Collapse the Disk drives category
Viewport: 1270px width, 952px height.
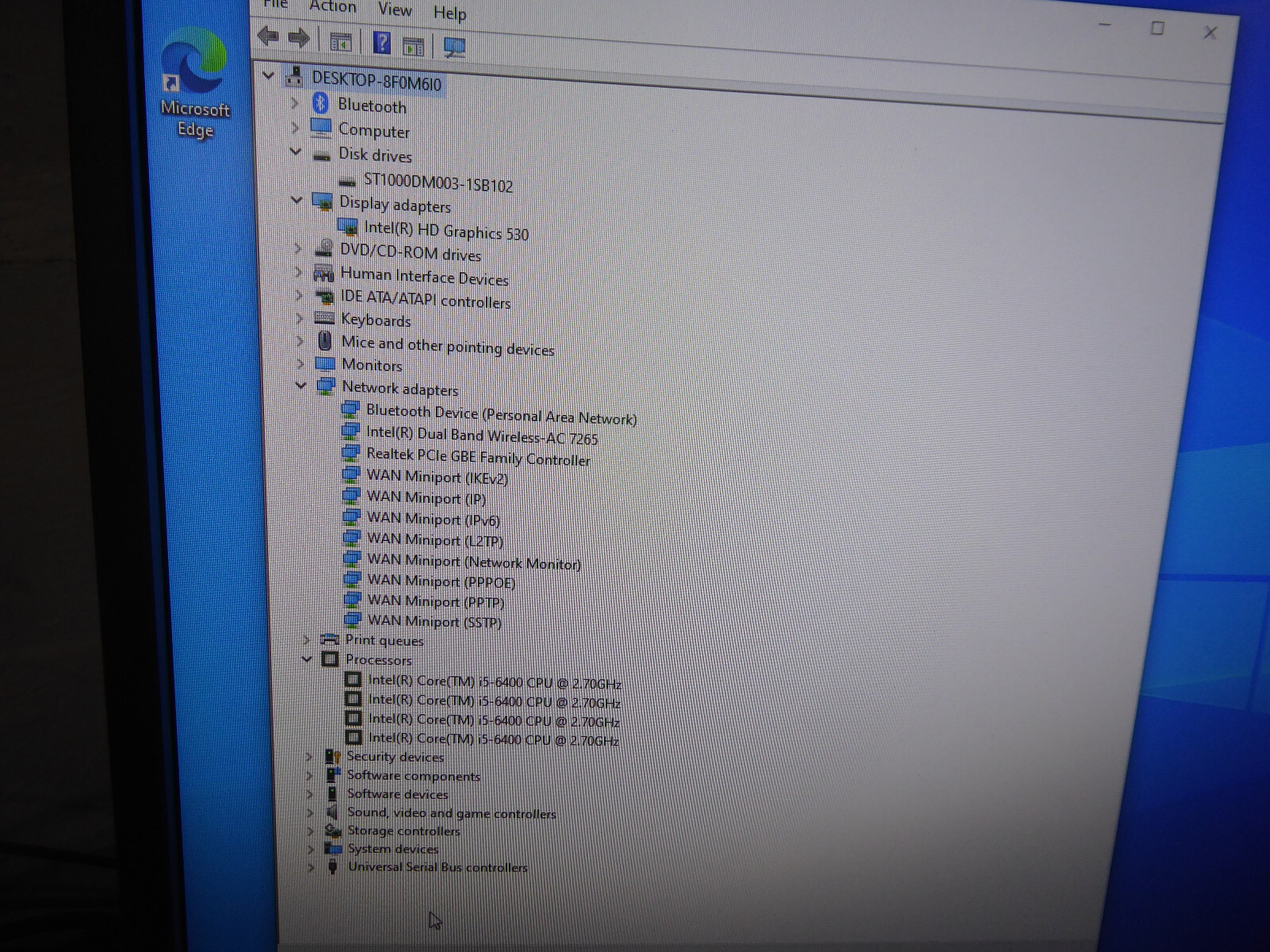pos(296,151)
